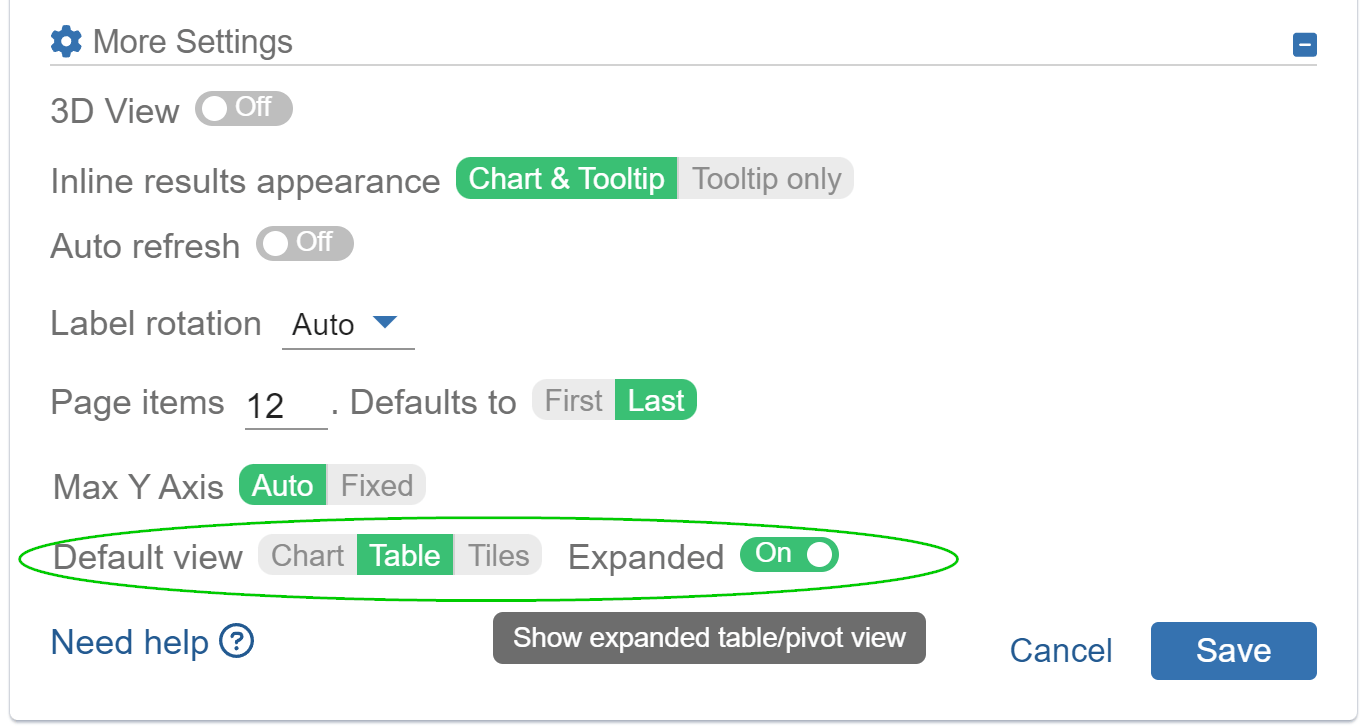This screenshot has height=728, width=1362.
Task: Set Max Y Axis to Fixed
Action: [377, 485]
